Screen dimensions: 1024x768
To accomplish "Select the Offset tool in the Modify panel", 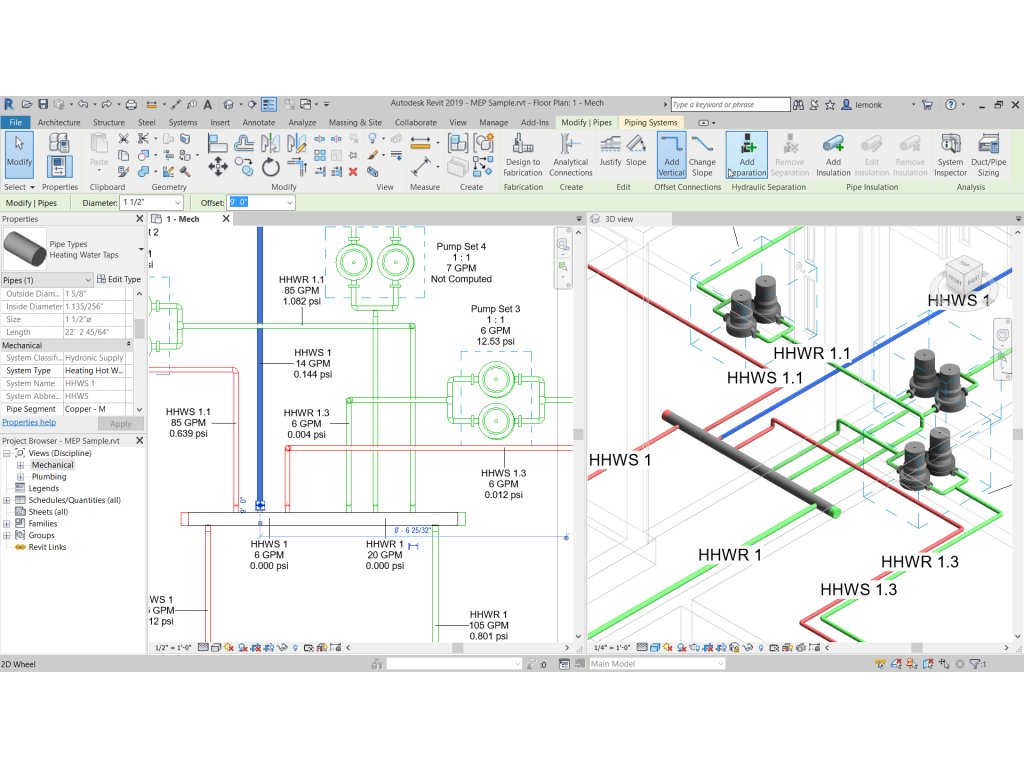I will [x=244, y=142].
